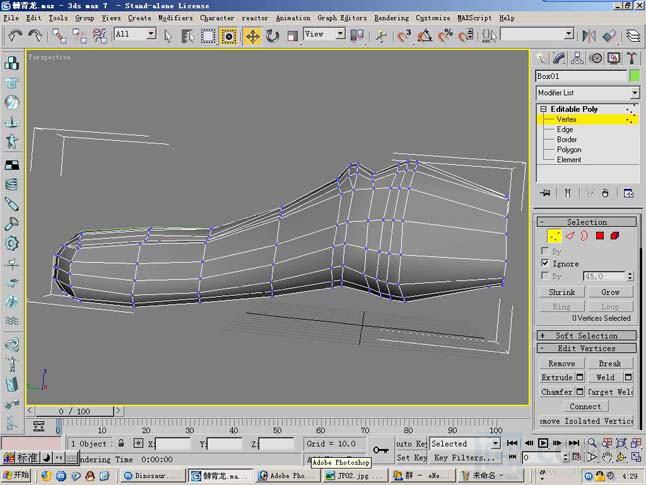The width and height of the screenshot is (646, 485).
Task: Toggle Percent Snap in the toolbar
Action: (445, 36)
